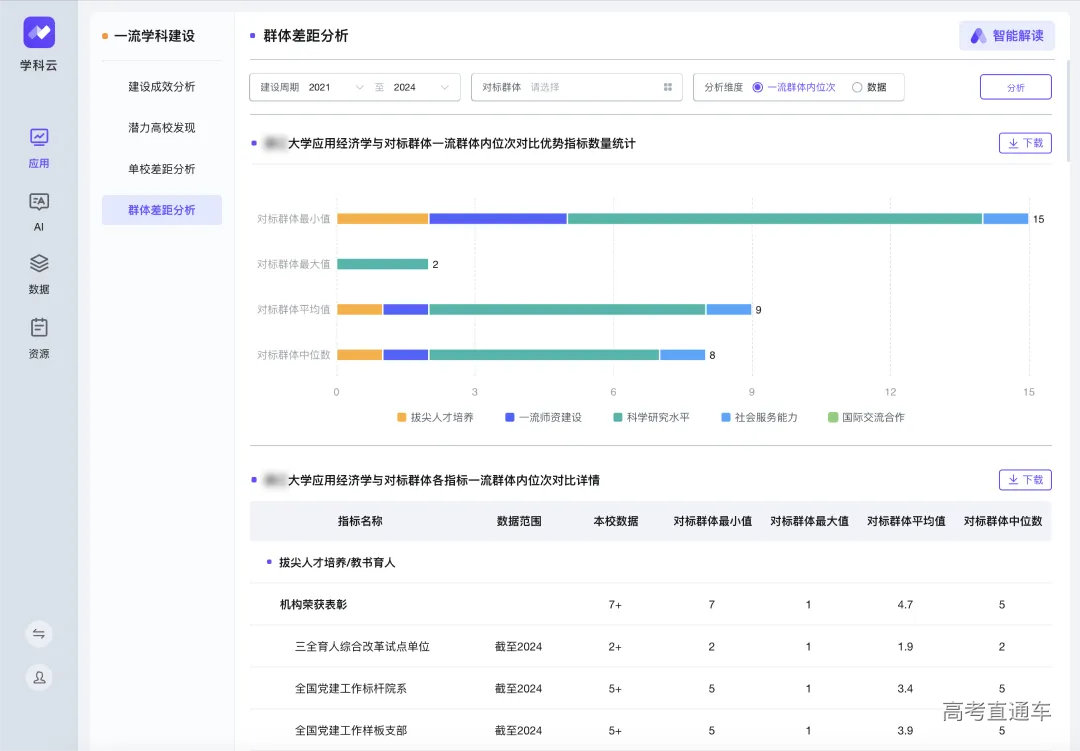
Task: Click the sidebar collapse swap icon
Action: 39,633
